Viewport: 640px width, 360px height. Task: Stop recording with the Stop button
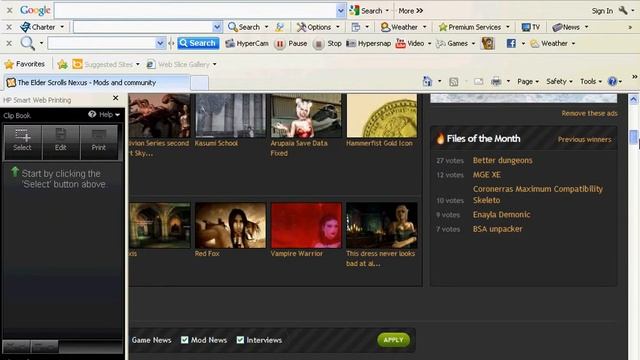coord(327,43)
